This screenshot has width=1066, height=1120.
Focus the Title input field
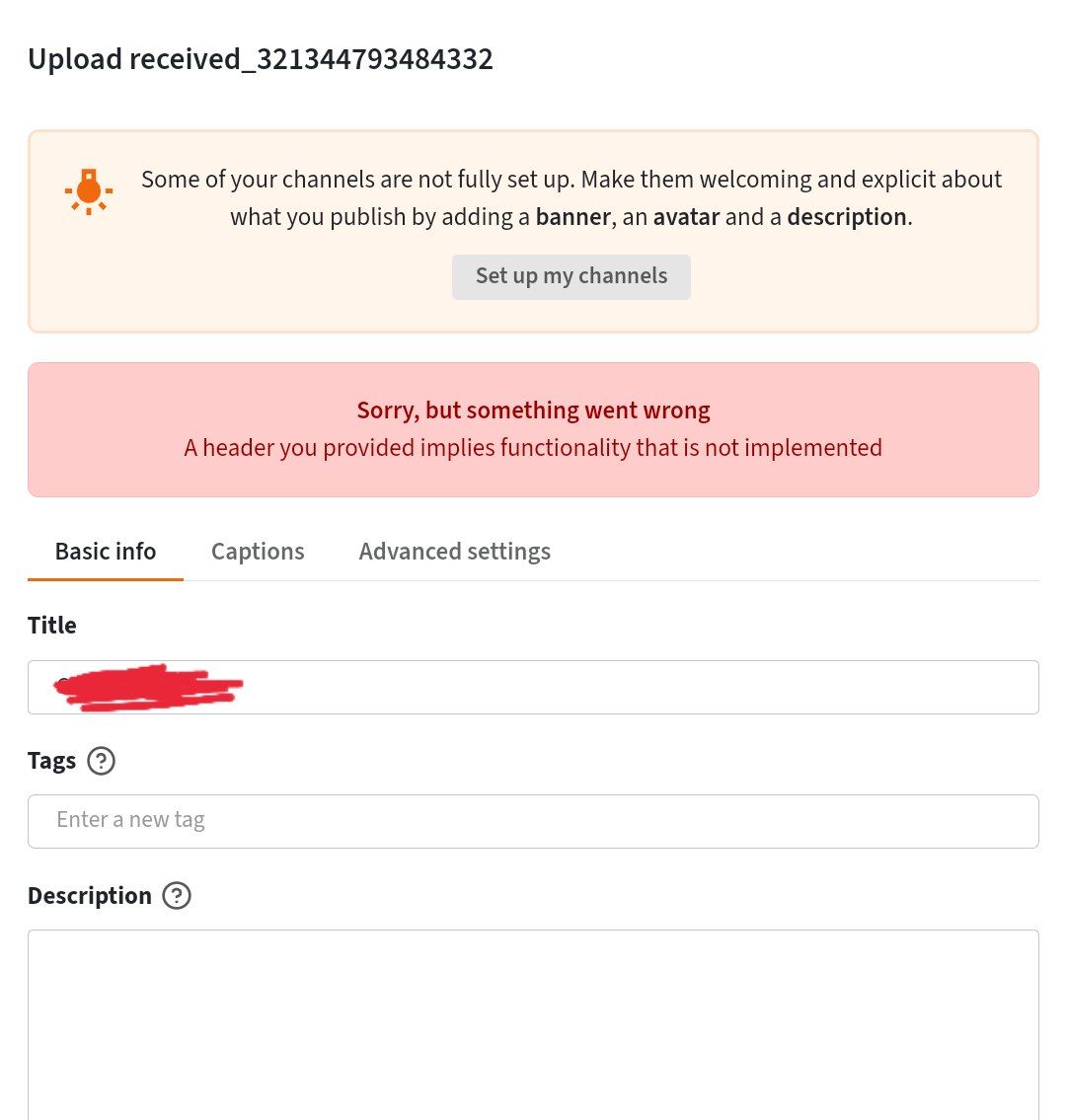pos(533,687)
